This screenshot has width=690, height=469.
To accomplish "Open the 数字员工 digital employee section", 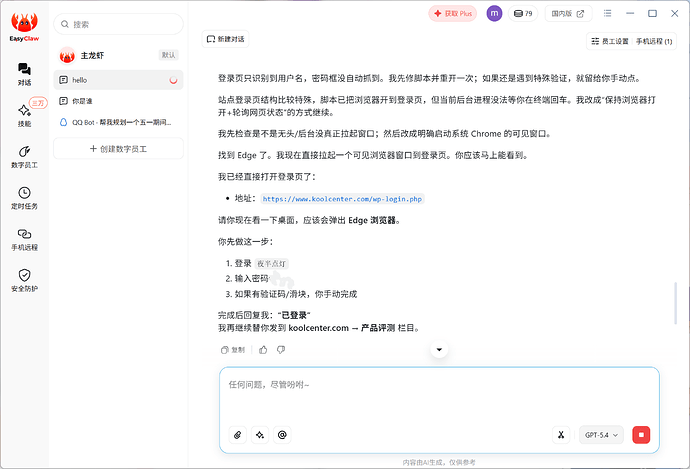I will point(24,157).
